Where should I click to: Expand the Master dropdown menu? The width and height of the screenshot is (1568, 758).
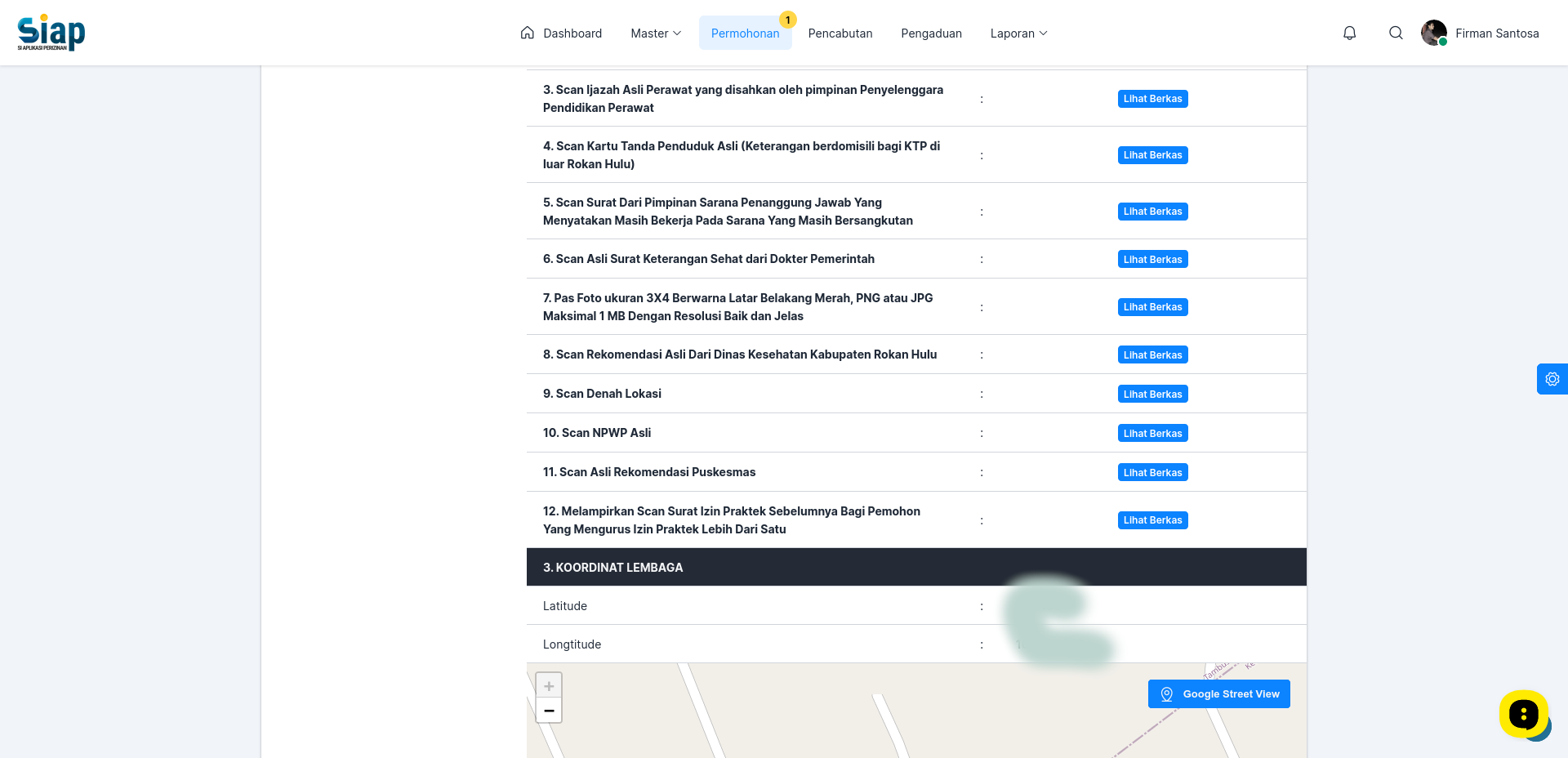coord(656,33)
